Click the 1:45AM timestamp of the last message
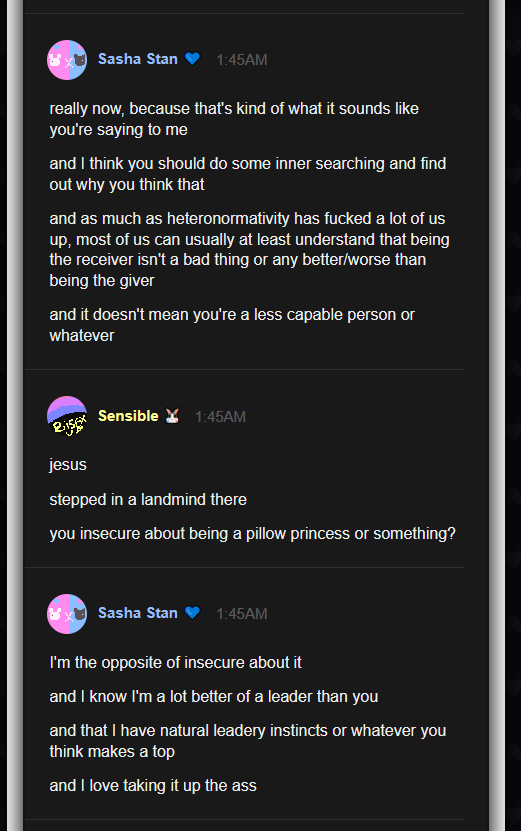 [242, 614]
